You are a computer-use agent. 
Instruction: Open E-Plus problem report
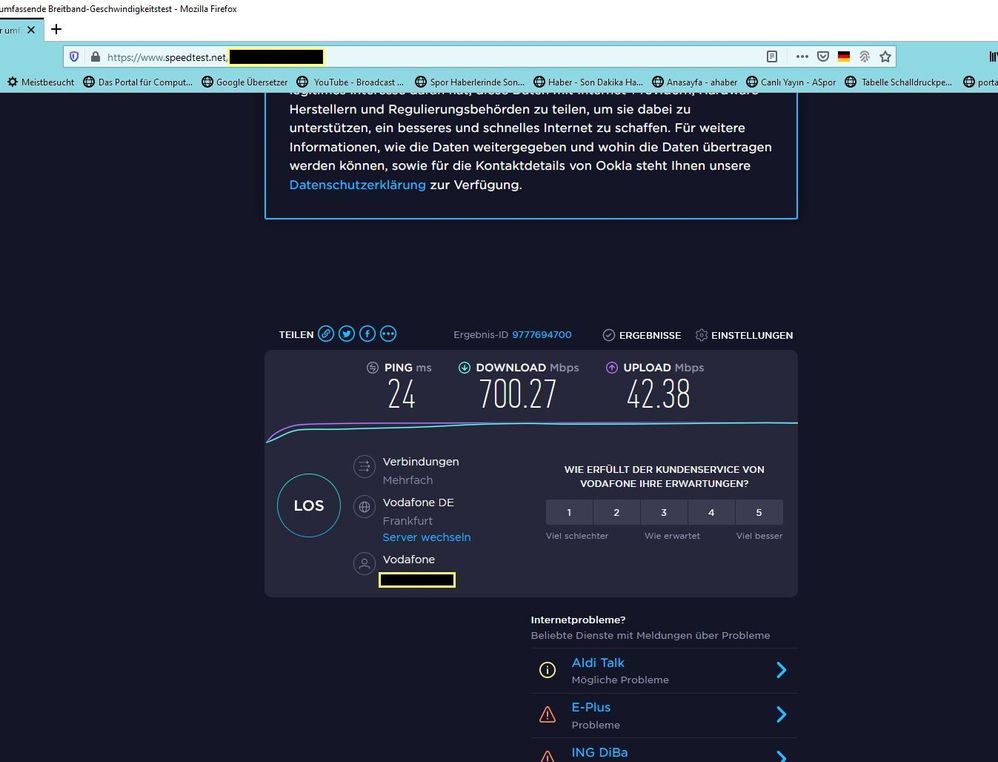tap(591, 708)
